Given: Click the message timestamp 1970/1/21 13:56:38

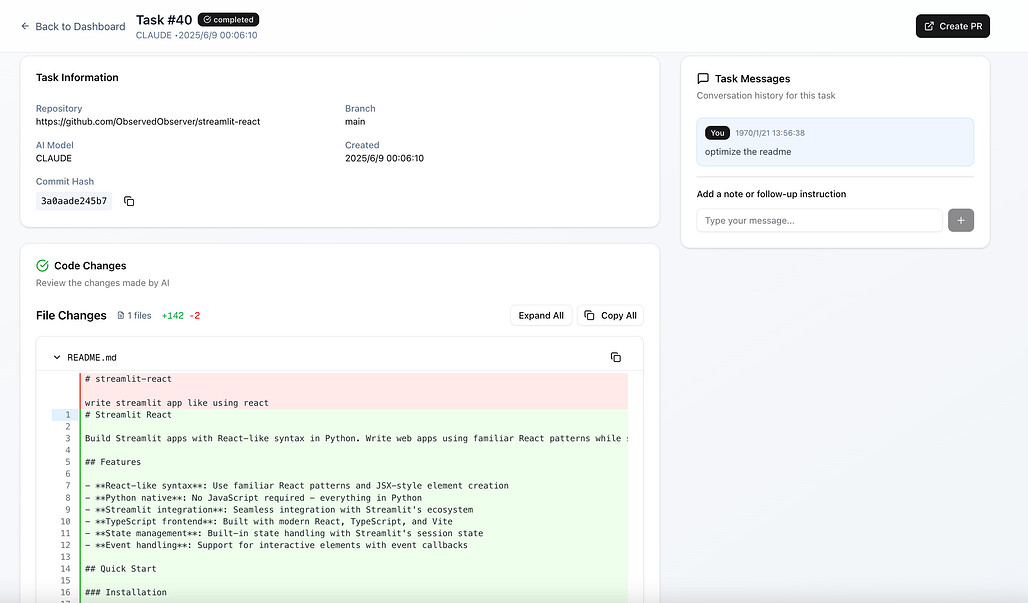Looking at the screenshot, I should click(770, 133).
